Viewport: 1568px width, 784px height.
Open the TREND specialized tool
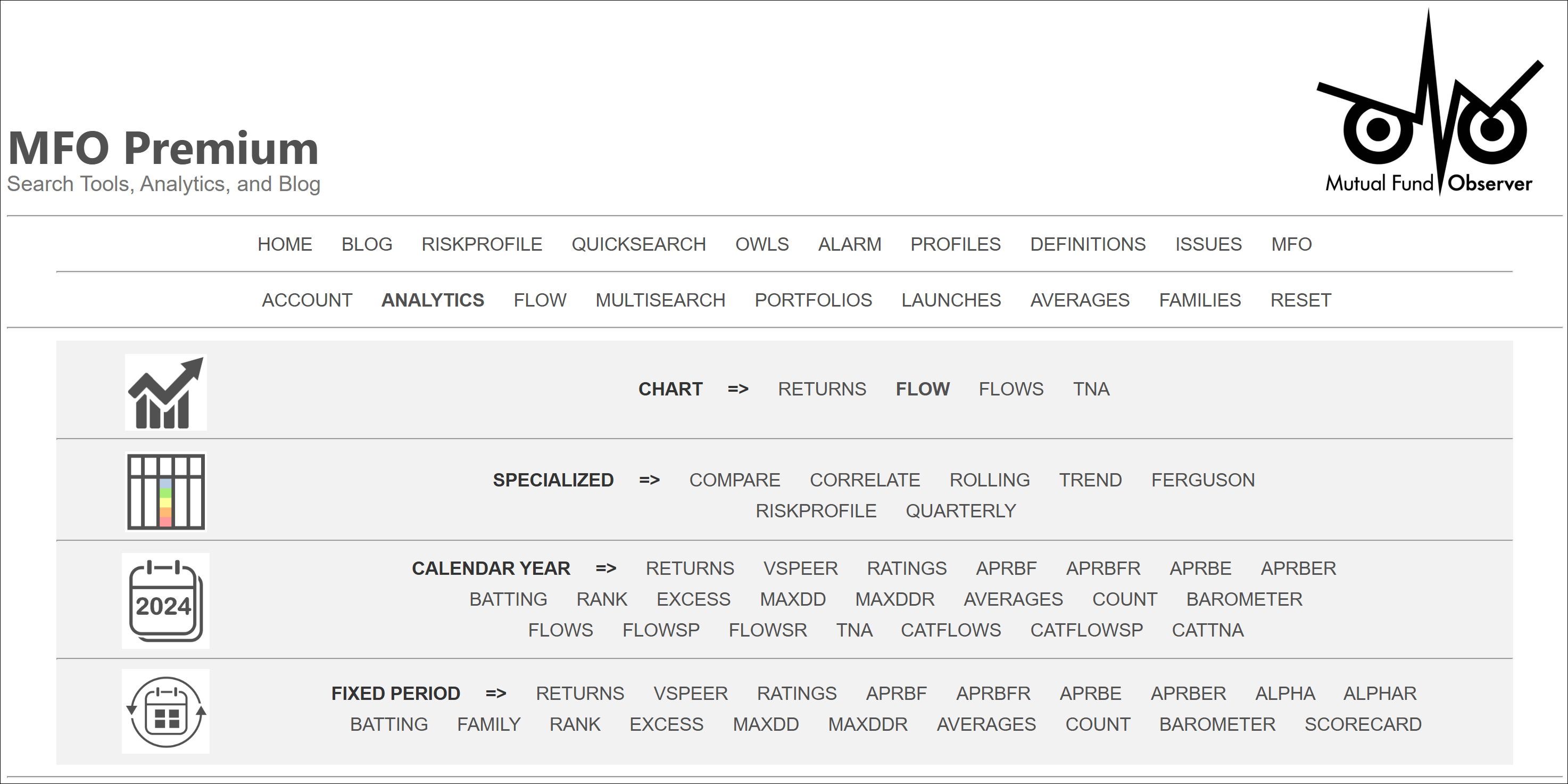coord(1090,480)
